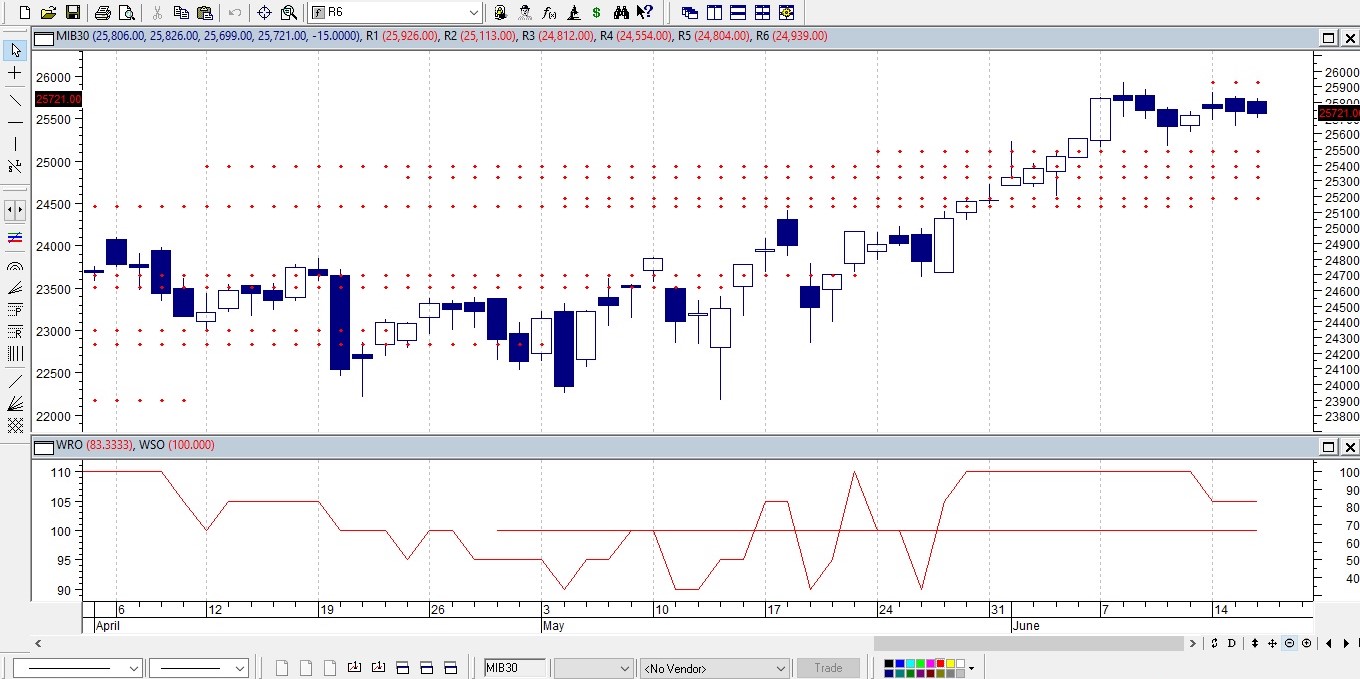Save the chart with the floppy disk icon

click(72, 12)
